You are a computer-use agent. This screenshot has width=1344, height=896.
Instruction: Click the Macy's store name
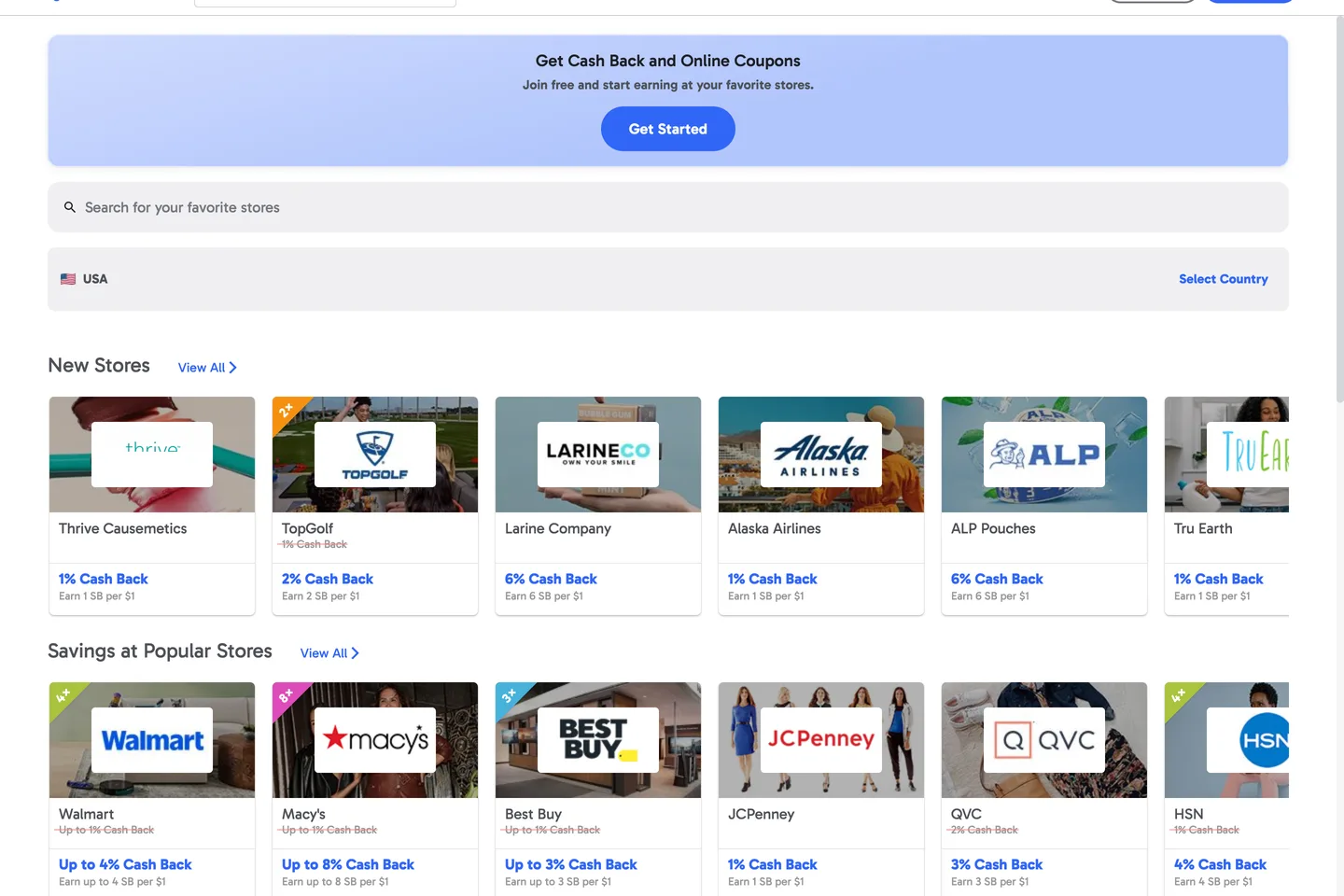click(x=303, y=814)
